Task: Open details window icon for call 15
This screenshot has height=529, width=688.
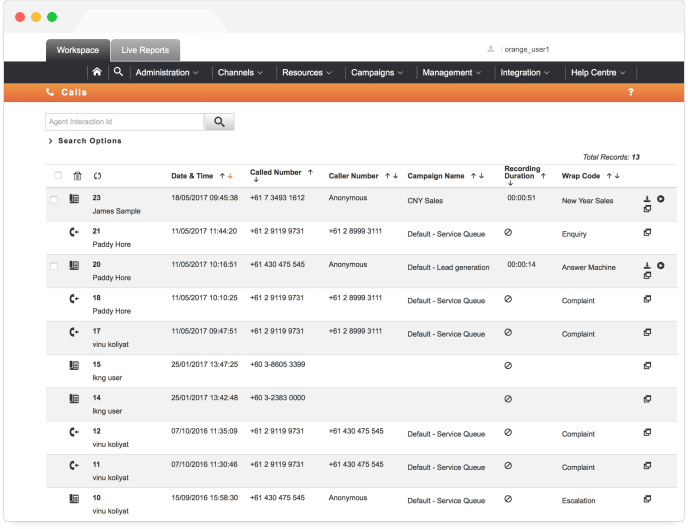Action: click(x=647, y=366)
